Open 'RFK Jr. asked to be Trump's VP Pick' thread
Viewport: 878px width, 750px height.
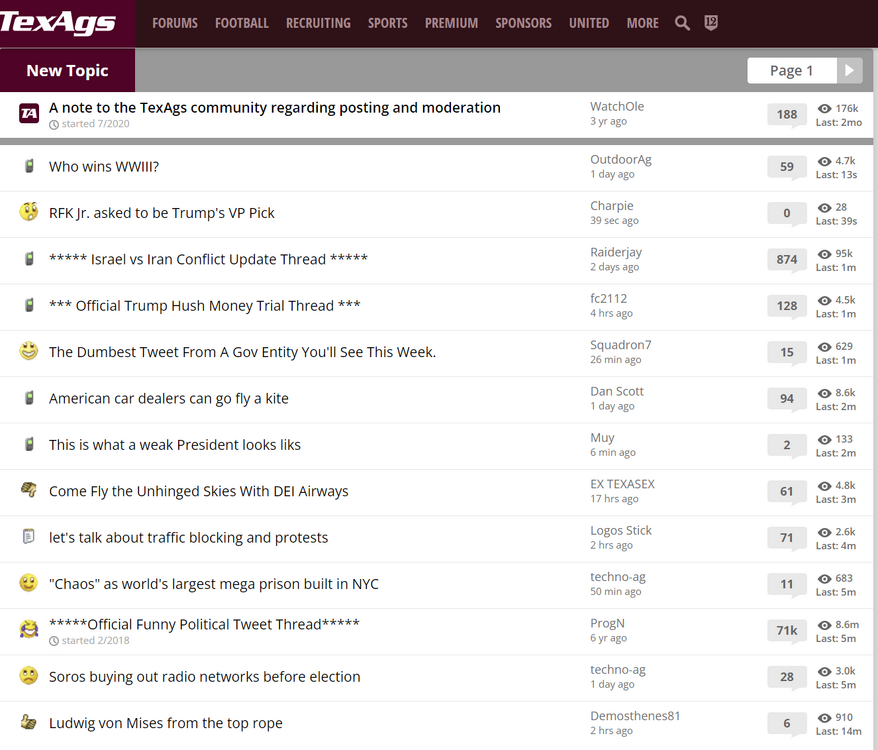(x=162, y=213)
